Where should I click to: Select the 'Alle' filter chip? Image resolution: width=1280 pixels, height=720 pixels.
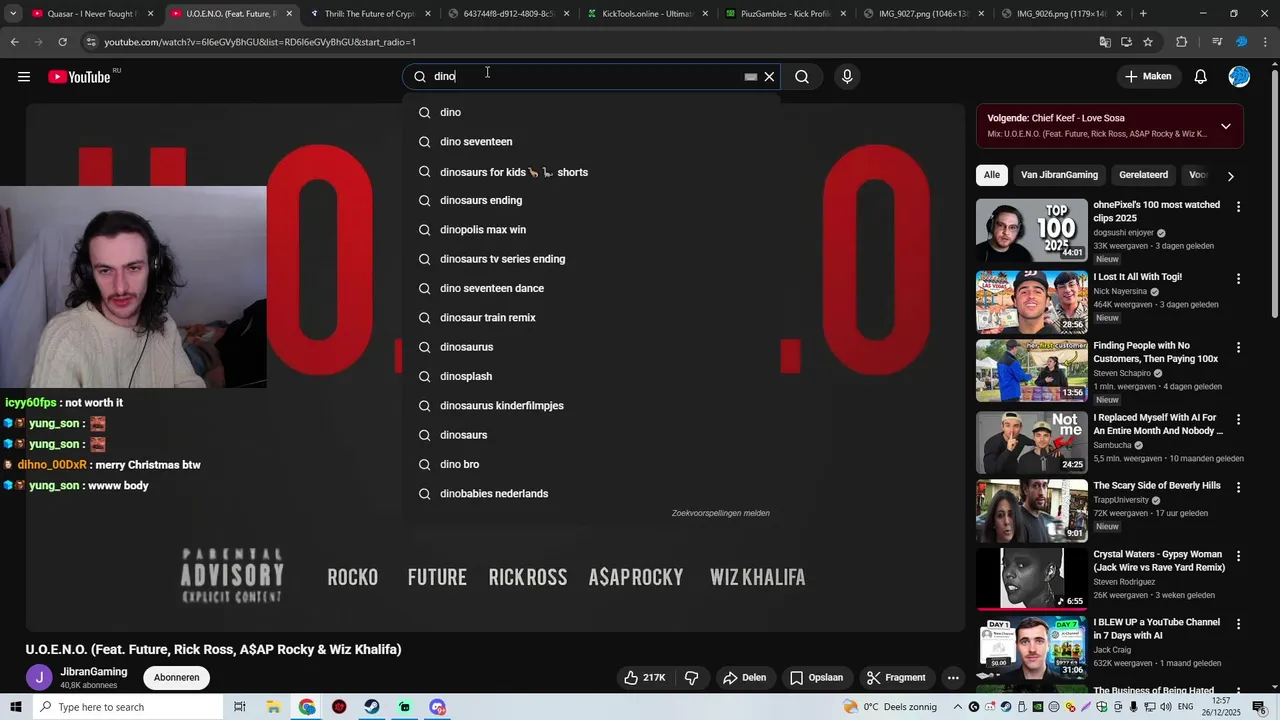coord(991,175)
